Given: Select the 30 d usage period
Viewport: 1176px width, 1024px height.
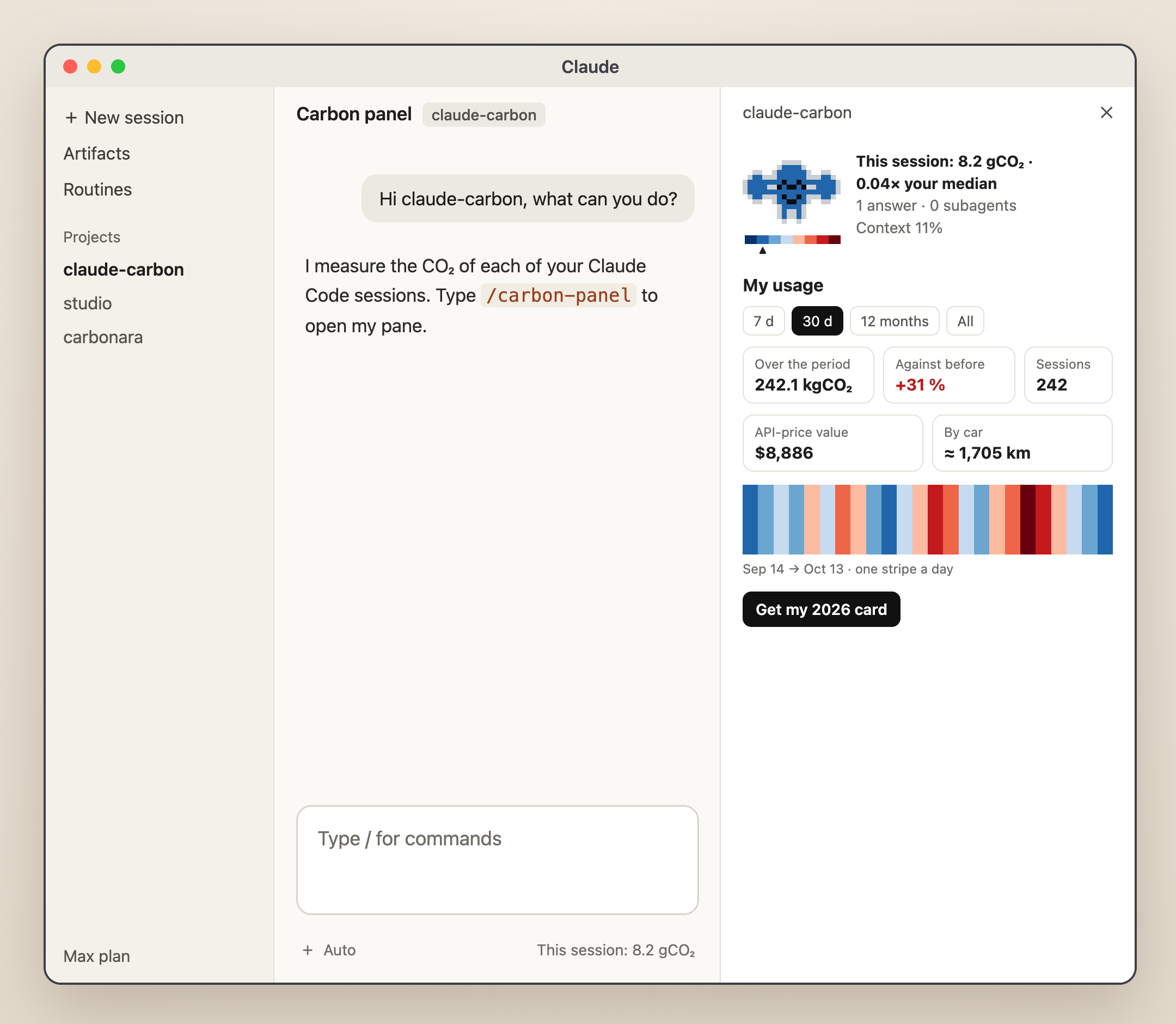Looking at the screenshot, I should tap(817, 321).
